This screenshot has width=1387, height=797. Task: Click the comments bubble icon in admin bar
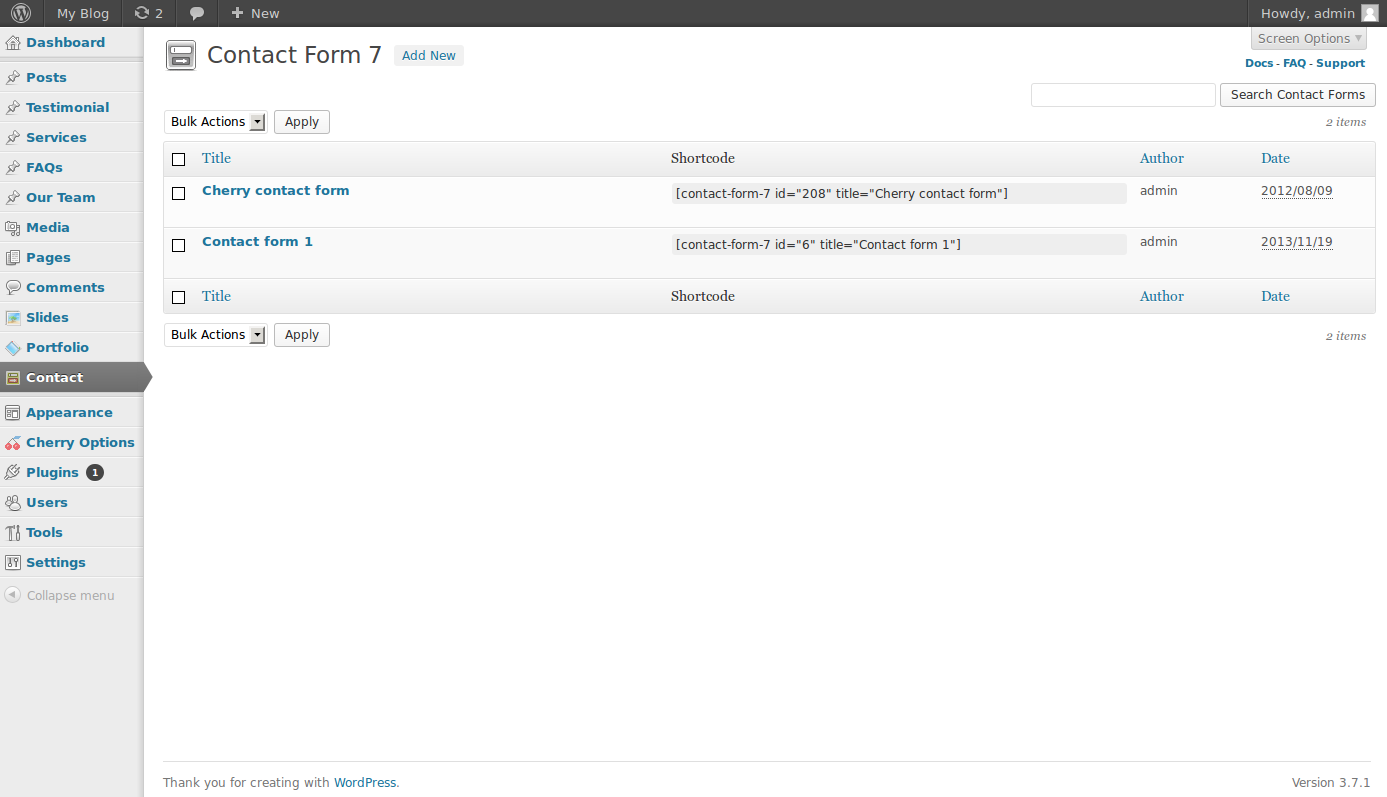click(197, 13)
